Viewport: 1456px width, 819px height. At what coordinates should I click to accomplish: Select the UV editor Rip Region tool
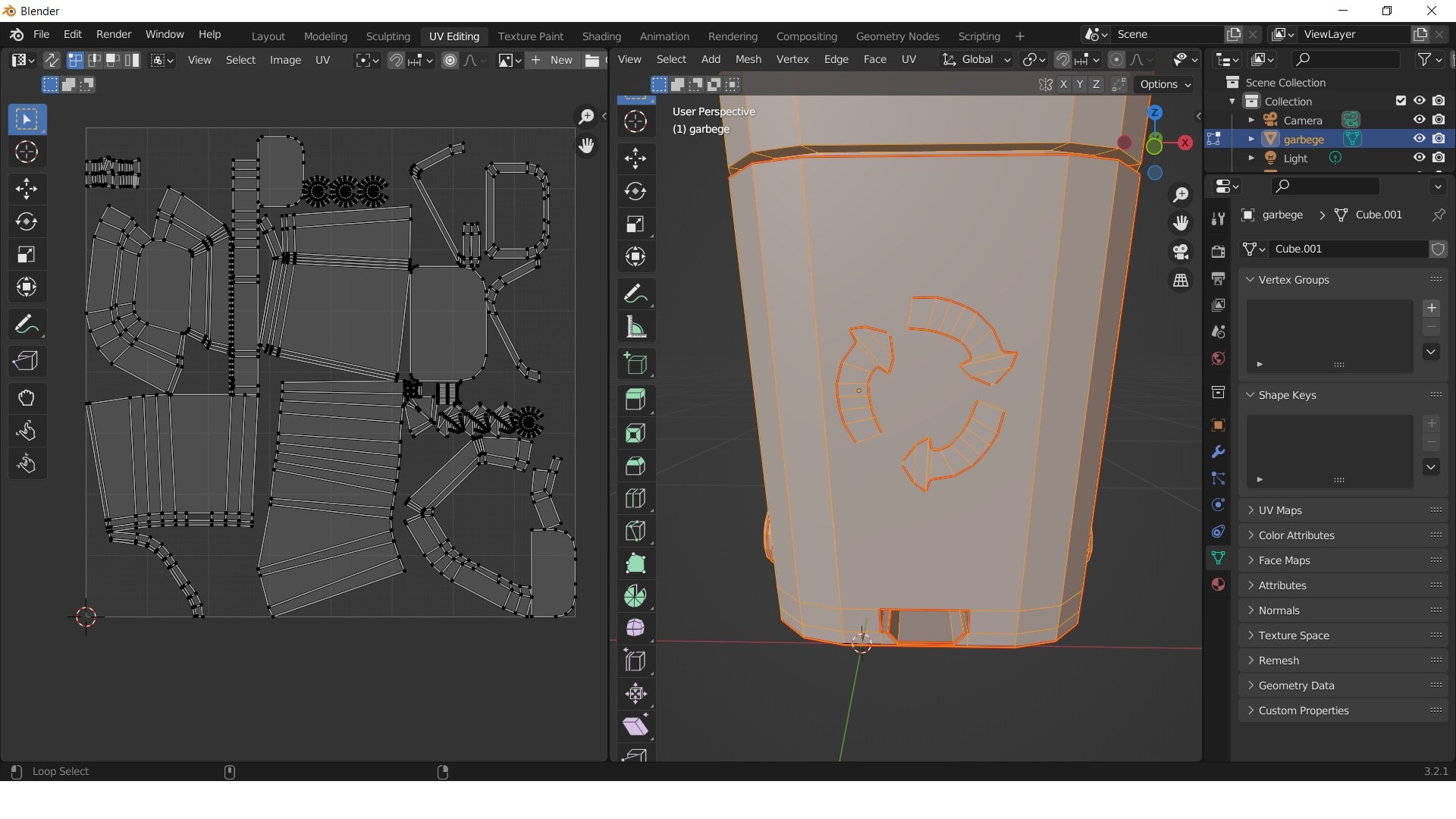[x=27, y=361]
